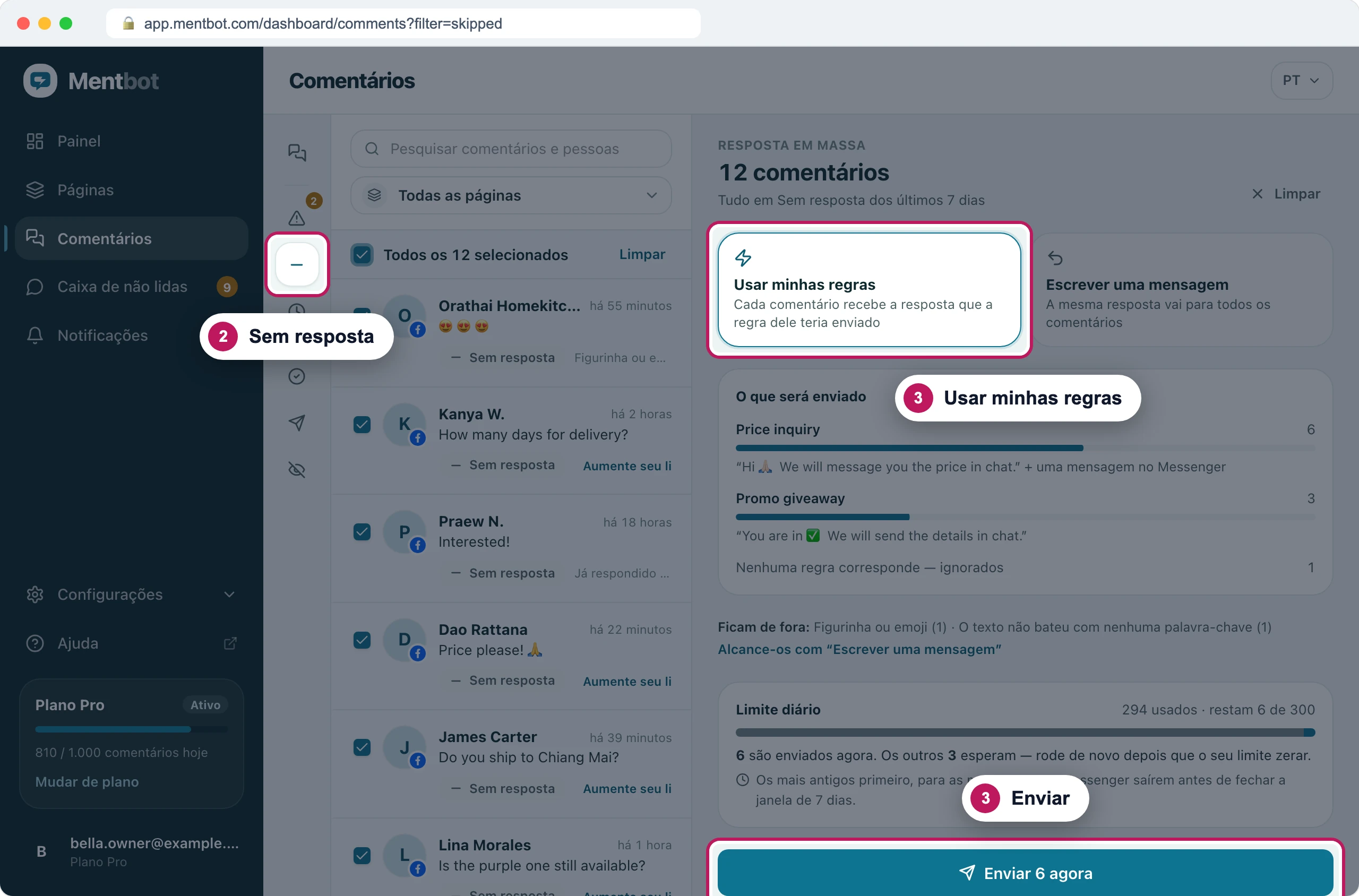Click Aumente seu li on Kanya W. row

[627, 466]
